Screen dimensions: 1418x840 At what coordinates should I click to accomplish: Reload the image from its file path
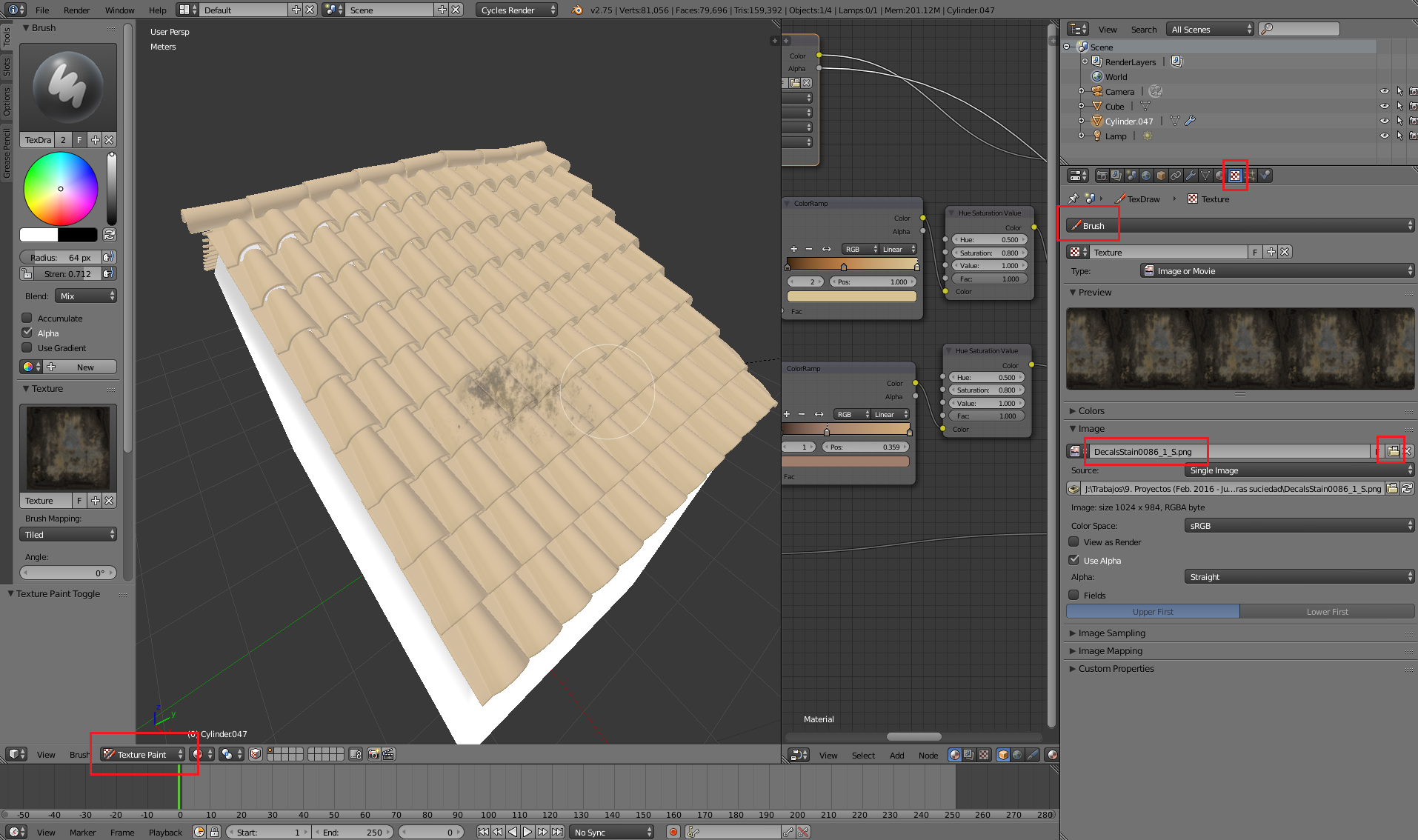[1407, 488]
